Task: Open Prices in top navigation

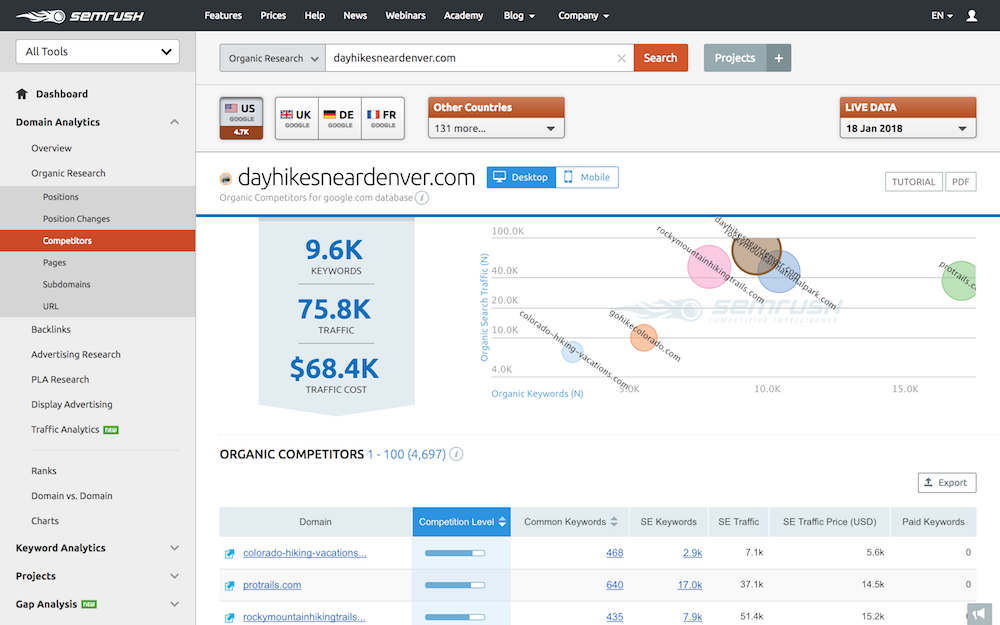Action: pyautogui.click(x=273, y=15)
